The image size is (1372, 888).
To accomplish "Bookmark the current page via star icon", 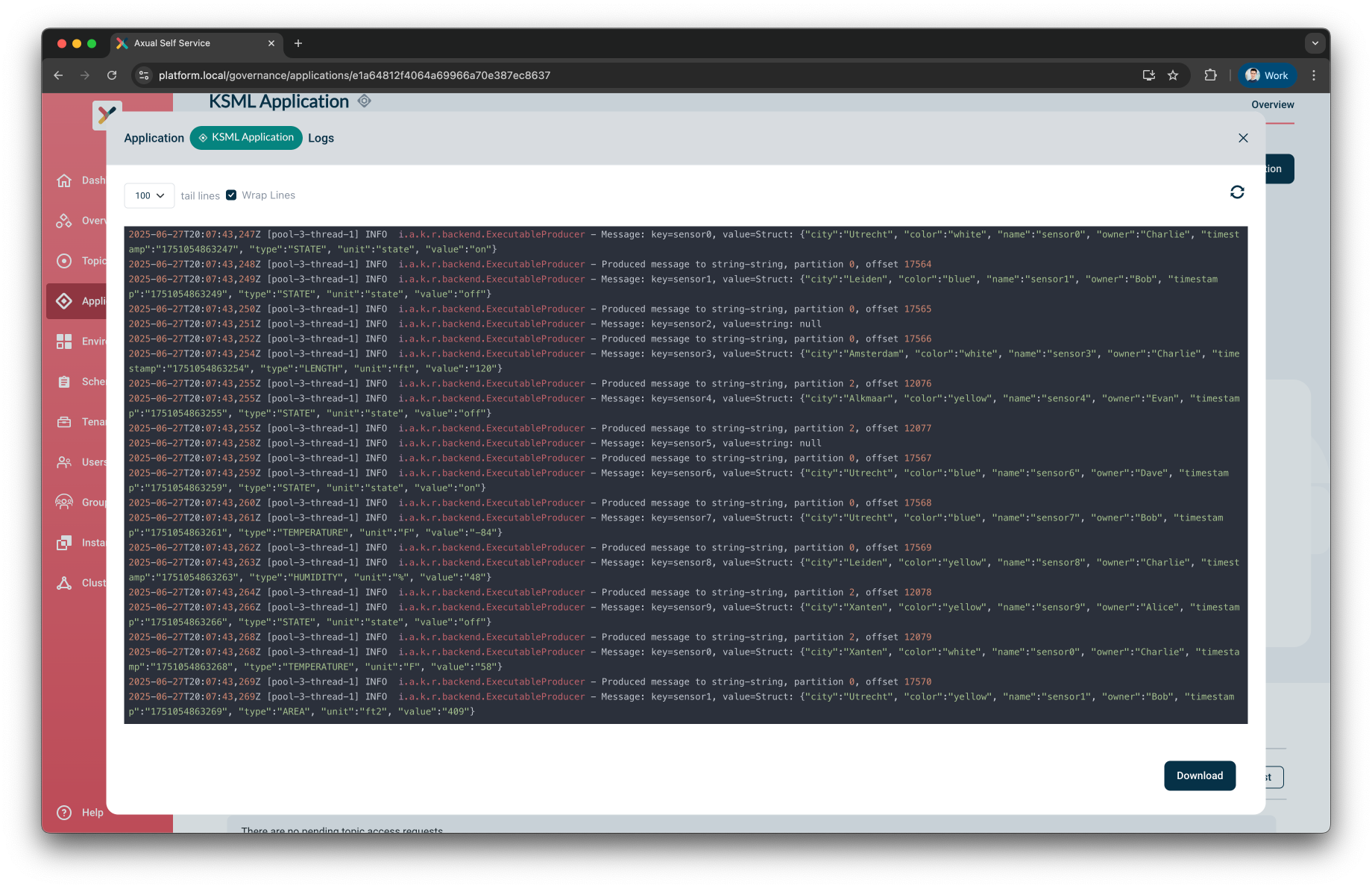I will 1173,75.
